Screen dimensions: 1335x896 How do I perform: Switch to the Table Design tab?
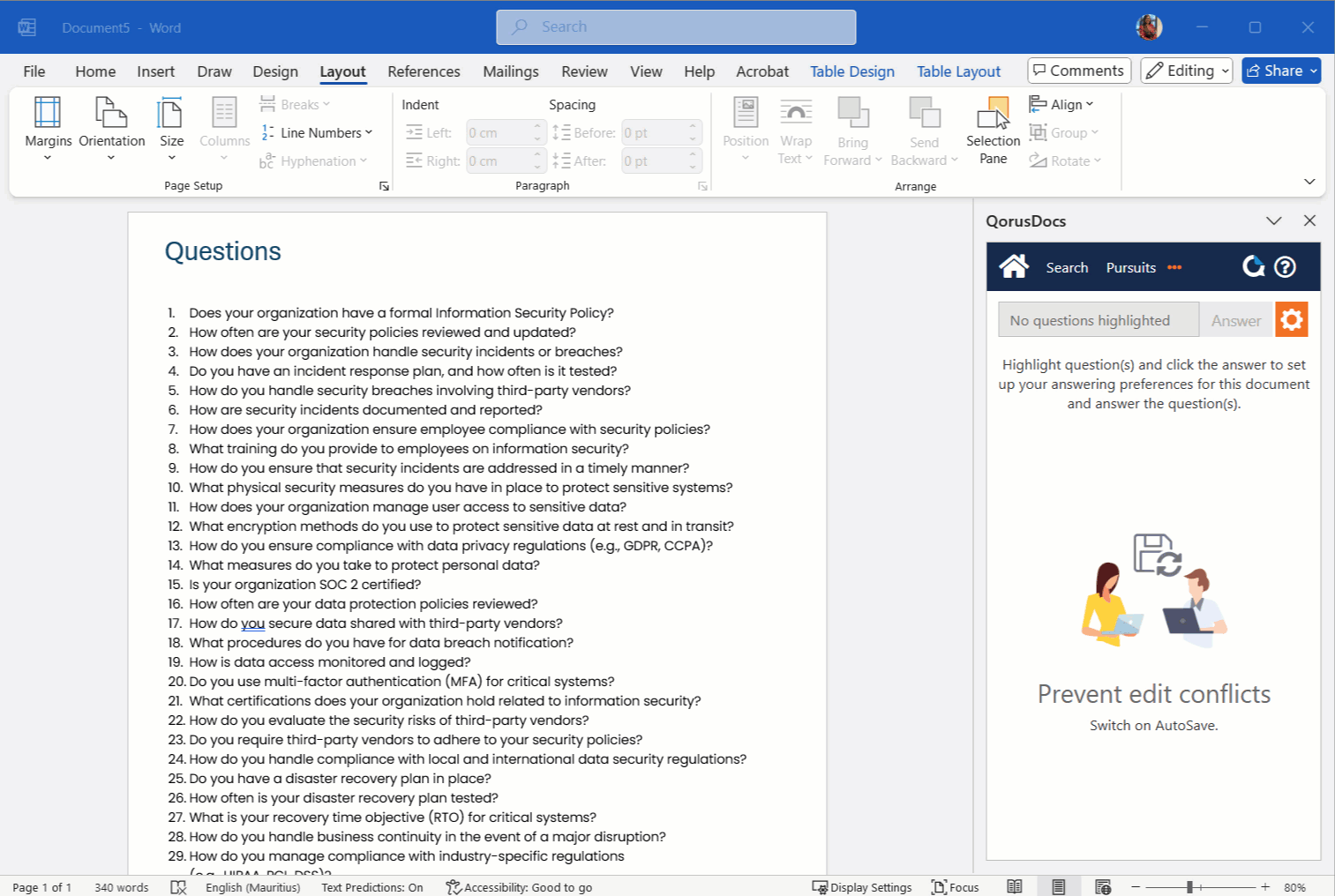pyautogui.click(x=851, y=71)
